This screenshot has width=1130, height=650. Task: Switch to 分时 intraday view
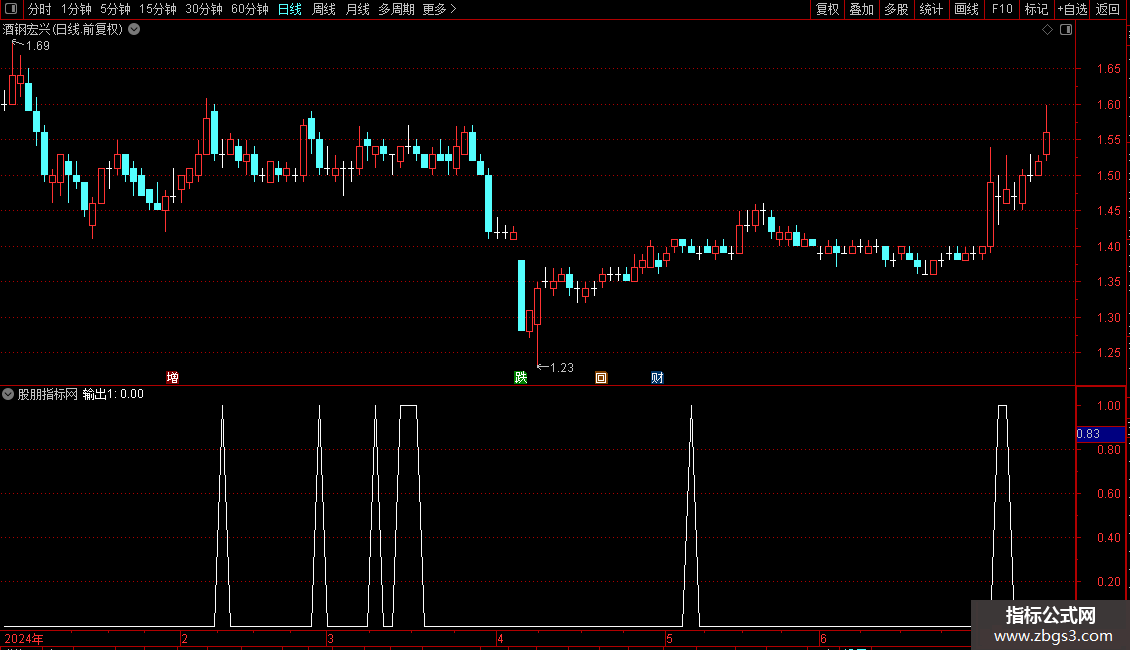pyautogui.click(x=40, y=9)
